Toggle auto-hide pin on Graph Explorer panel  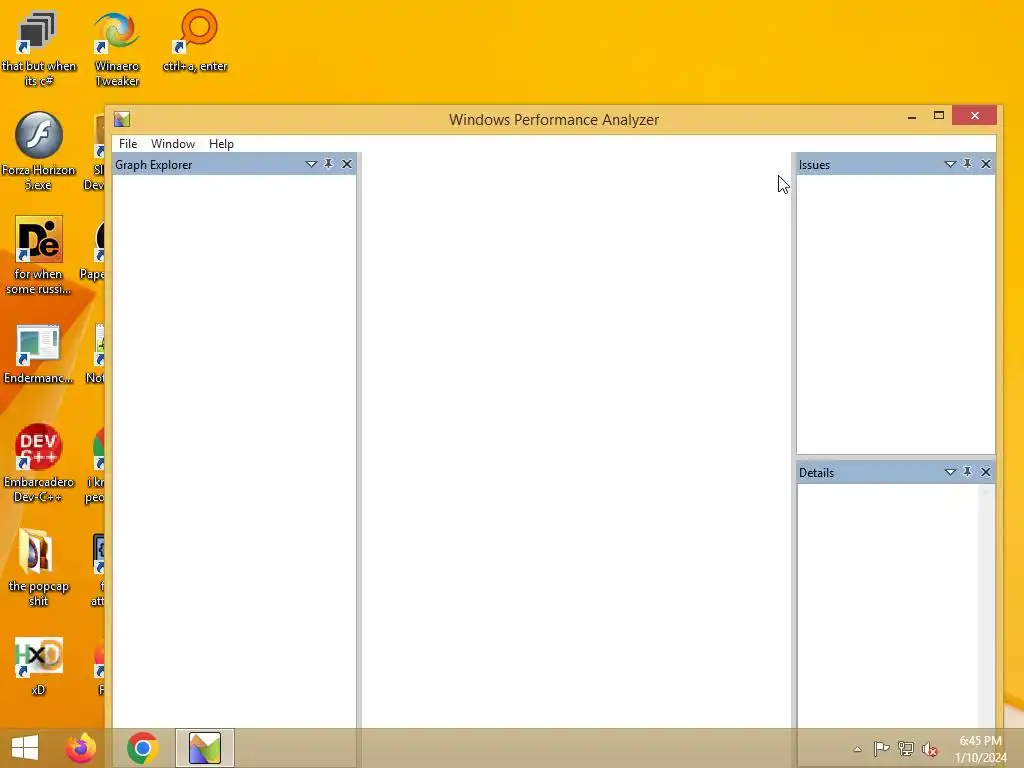[328, 164]
